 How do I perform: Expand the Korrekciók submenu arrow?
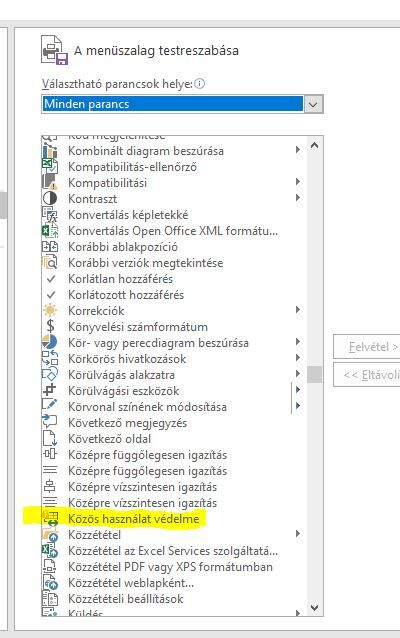click(x=298, y=310)
